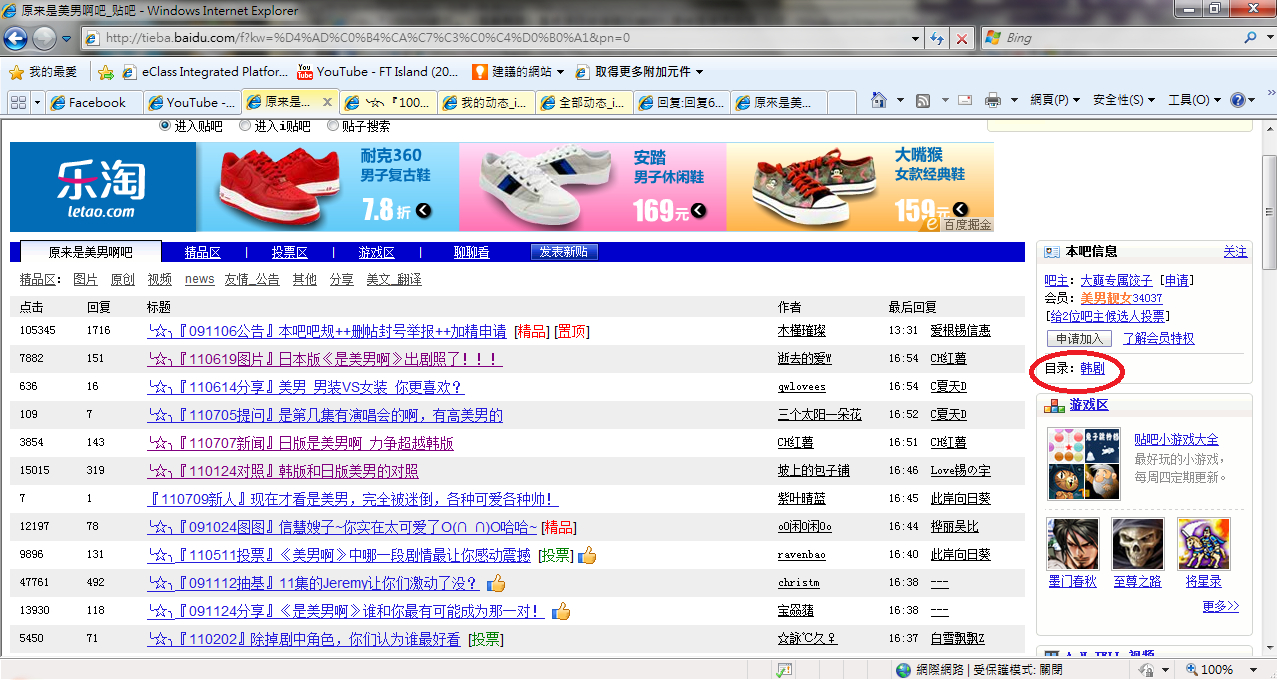Click the 发表新贴 new post button
The height and width of the screenshot is (680, 1277).
(565, 252)
